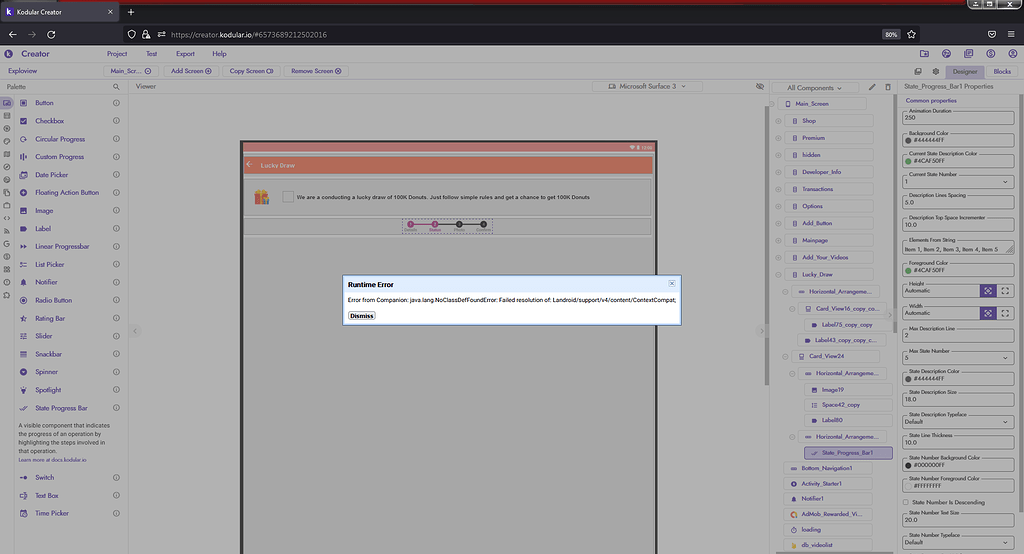Click search icon in Palette
The image size is (1024, 554).
[x=116, y=86]
